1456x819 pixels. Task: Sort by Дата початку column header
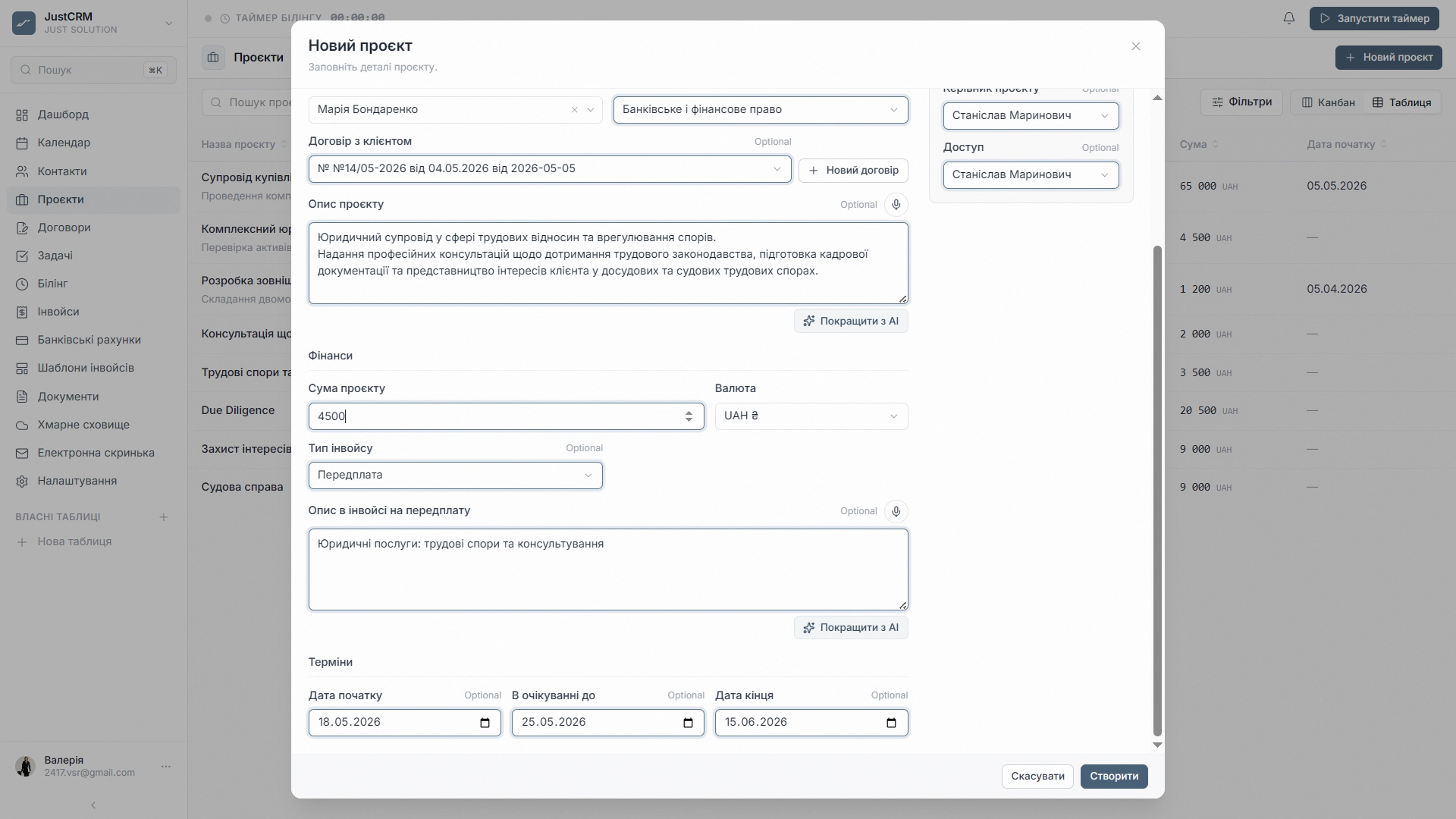(1347, 144)
